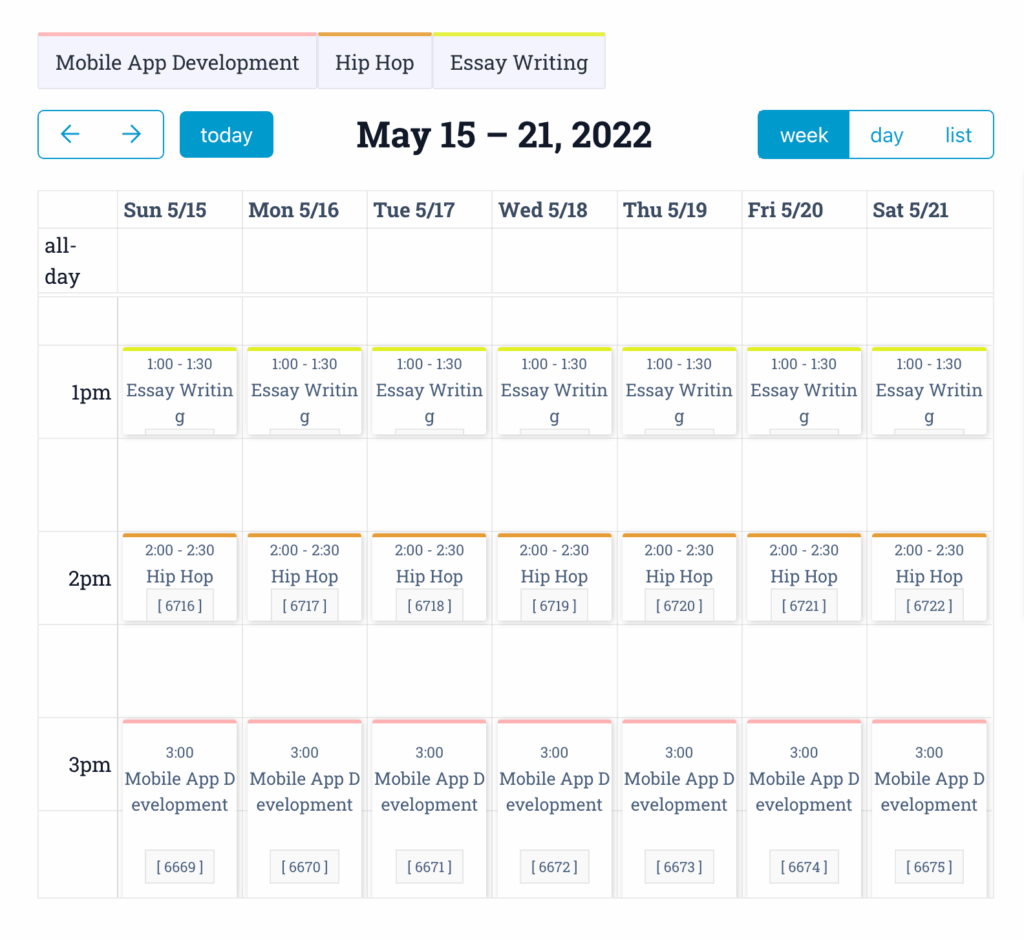Switch to week view
Screen dimensions: 1024x940
(804, 135)
